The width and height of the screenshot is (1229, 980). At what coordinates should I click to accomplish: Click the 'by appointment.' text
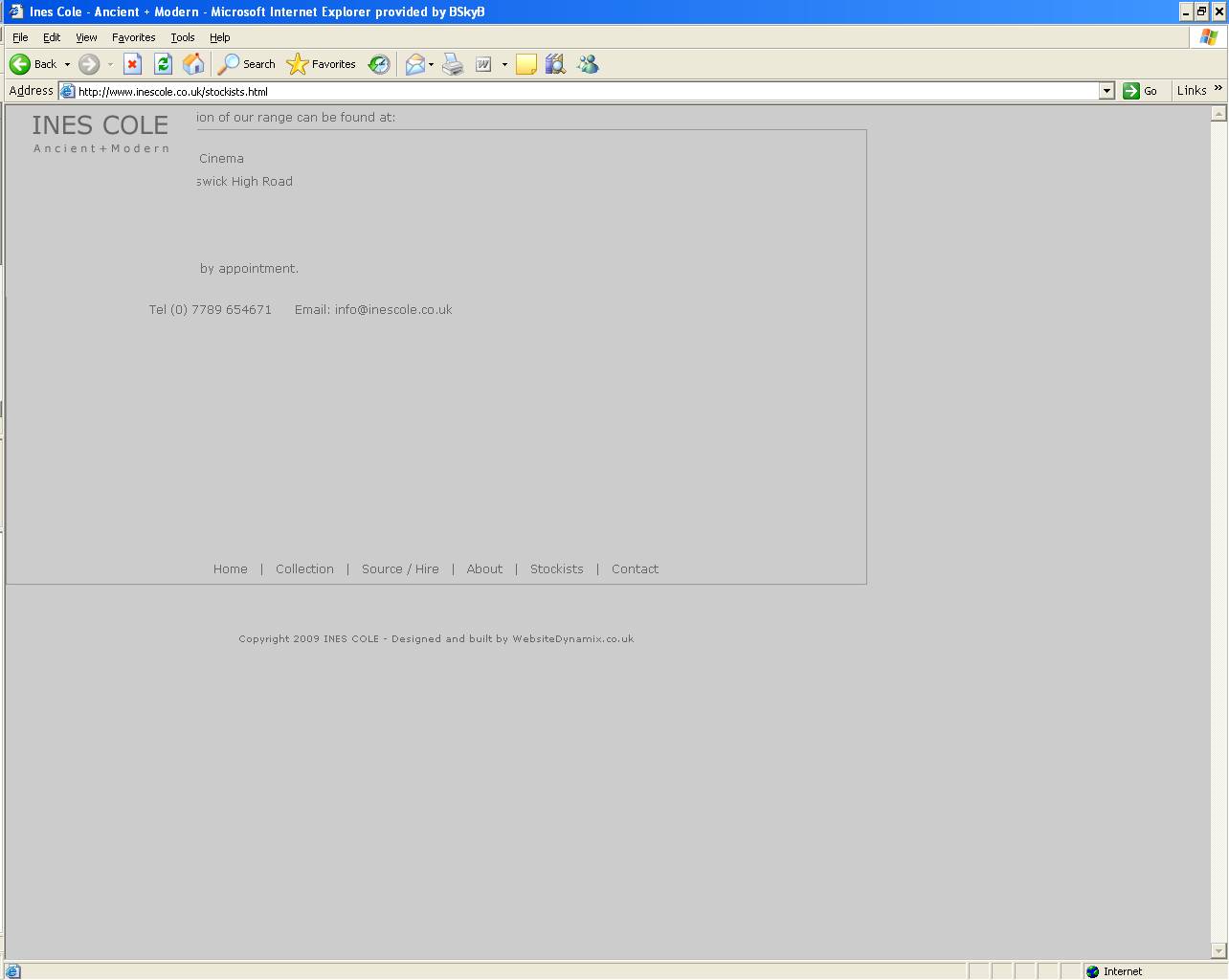point(249,269)
